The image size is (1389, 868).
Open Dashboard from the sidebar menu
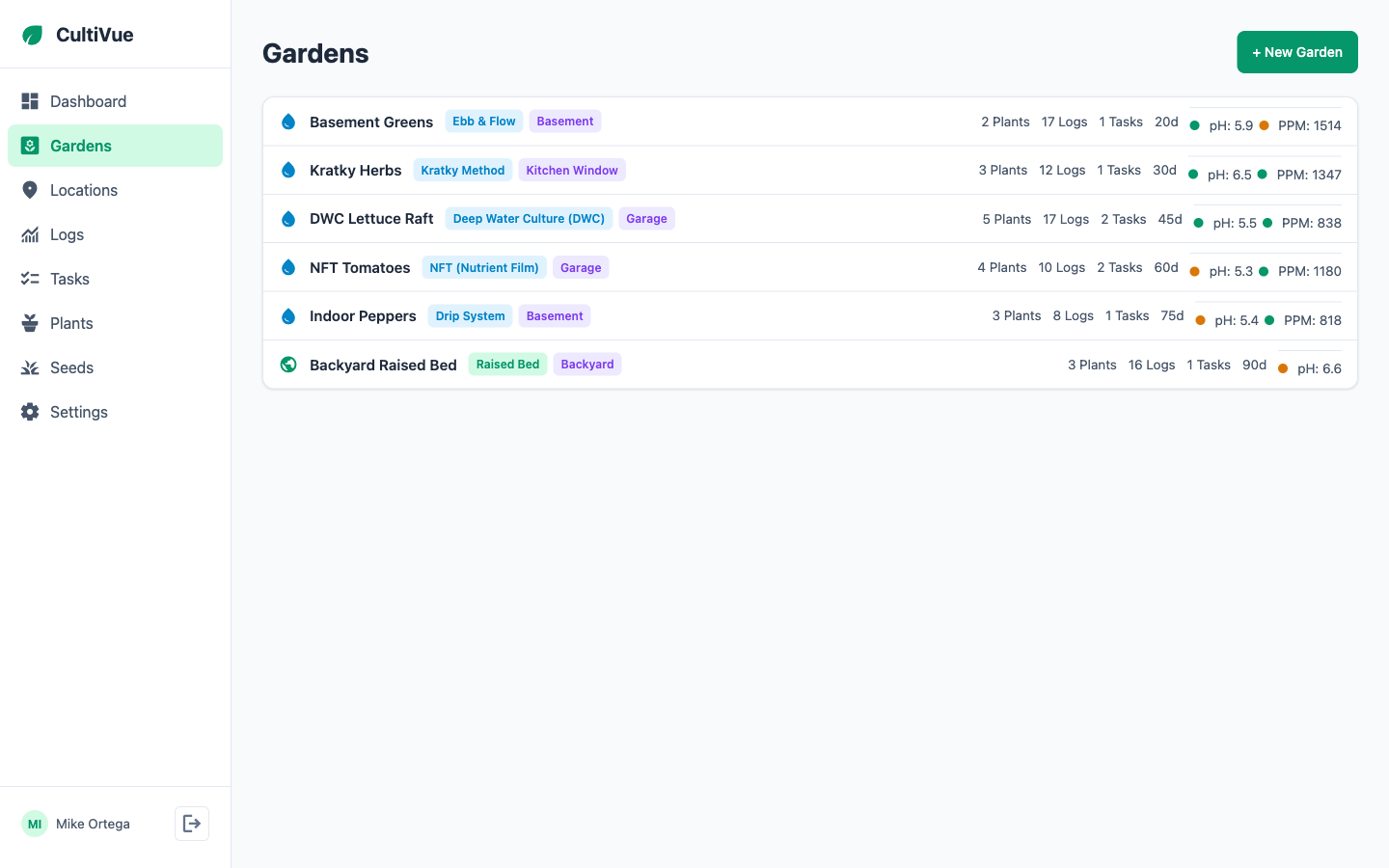click(88, 100)
